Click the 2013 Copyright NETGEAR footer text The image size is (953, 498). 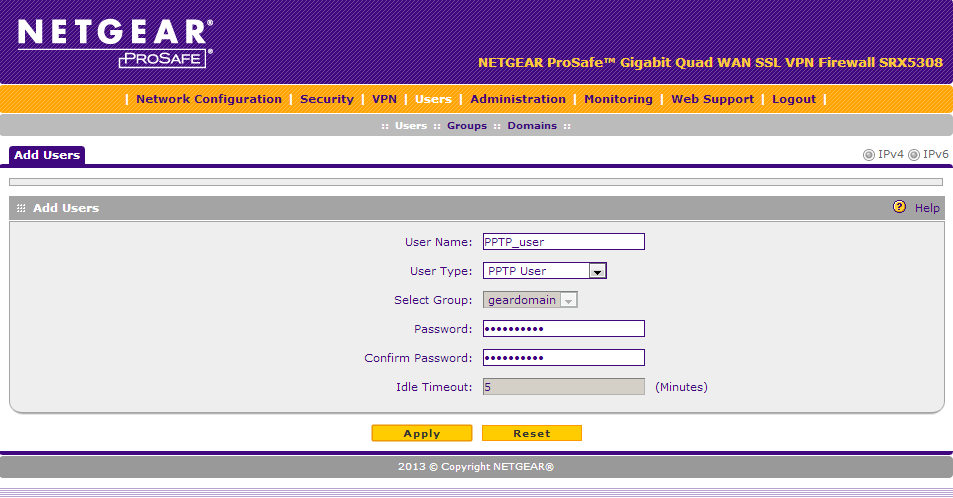click(x=476, y=466)
